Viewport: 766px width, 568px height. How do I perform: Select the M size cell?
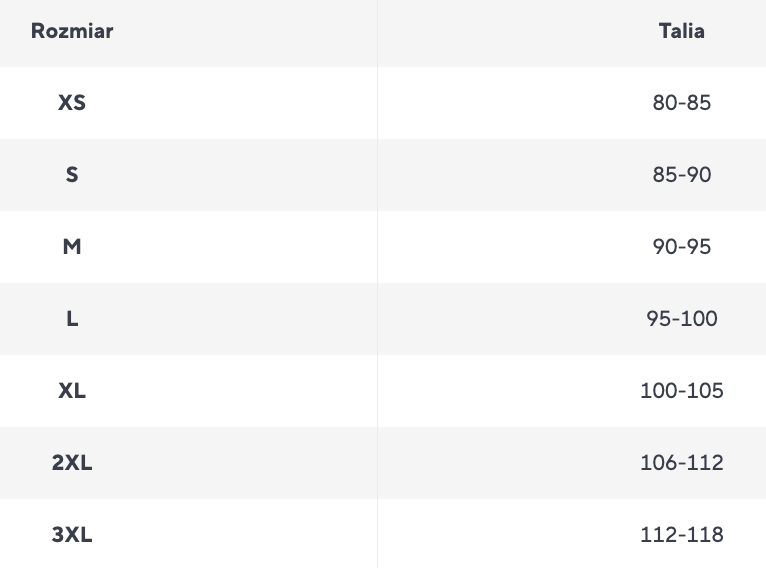[x=72, y=247]
